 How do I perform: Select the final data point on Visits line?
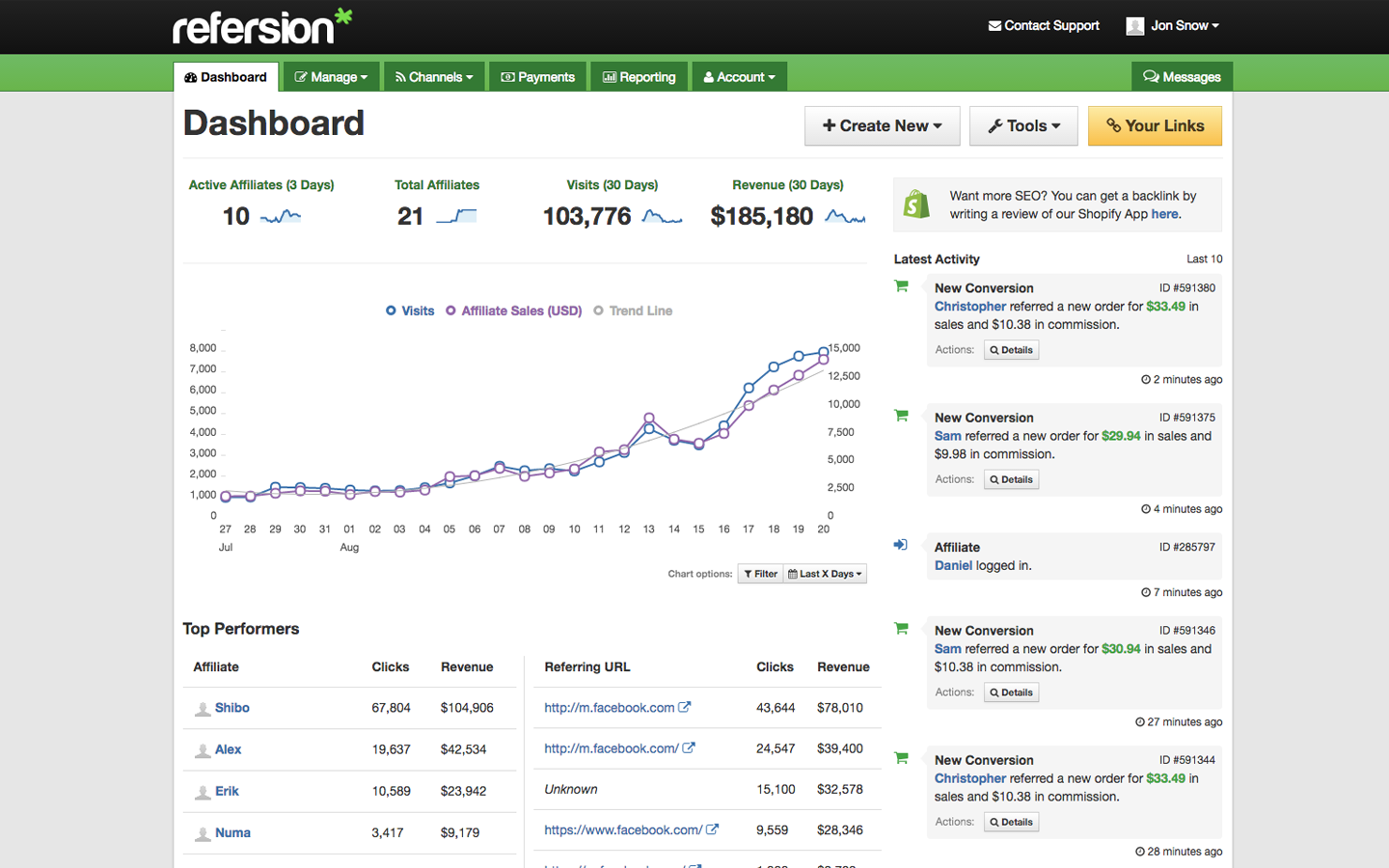[824, 352]
